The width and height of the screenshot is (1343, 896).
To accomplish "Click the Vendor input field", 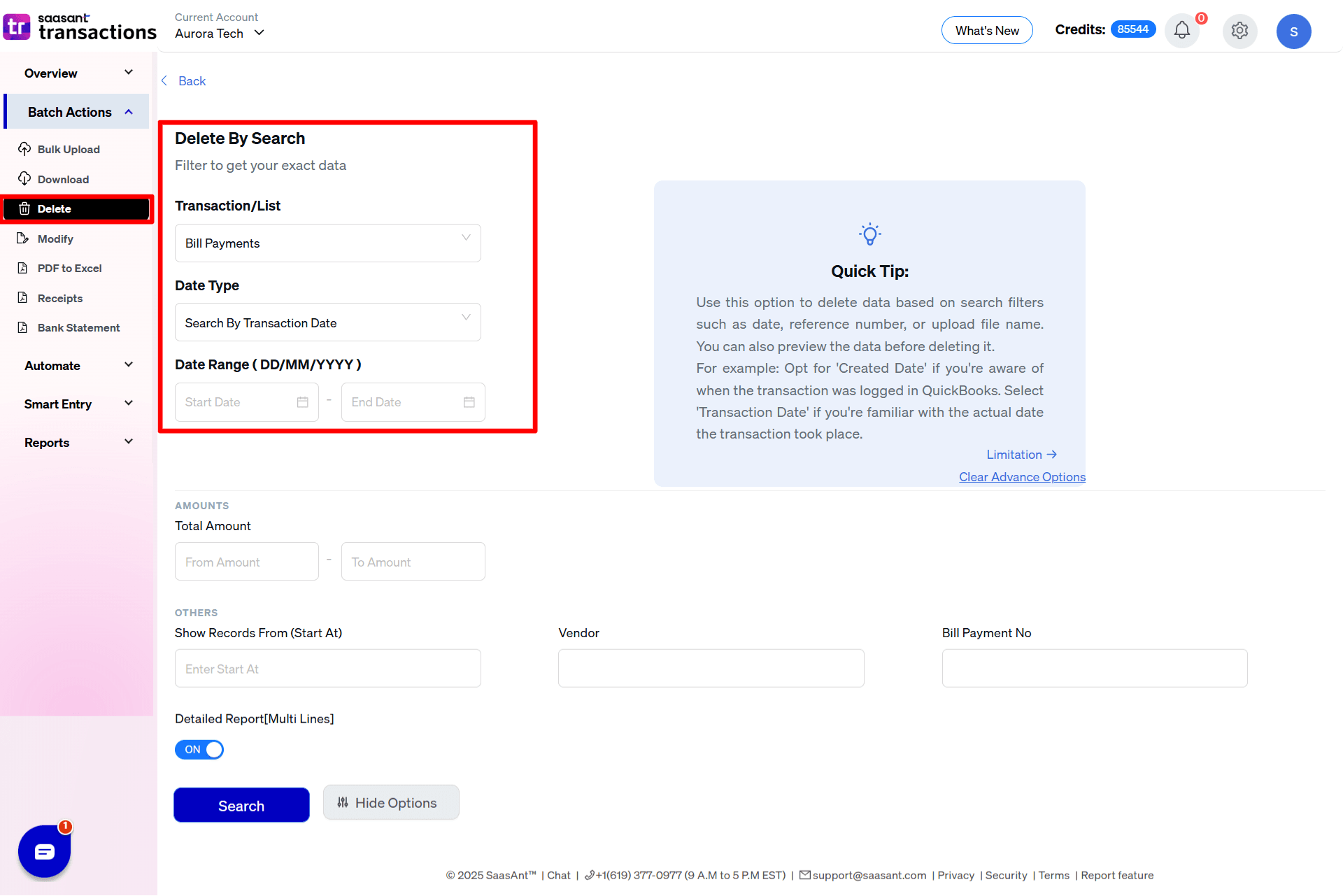I will coord(711,669).
